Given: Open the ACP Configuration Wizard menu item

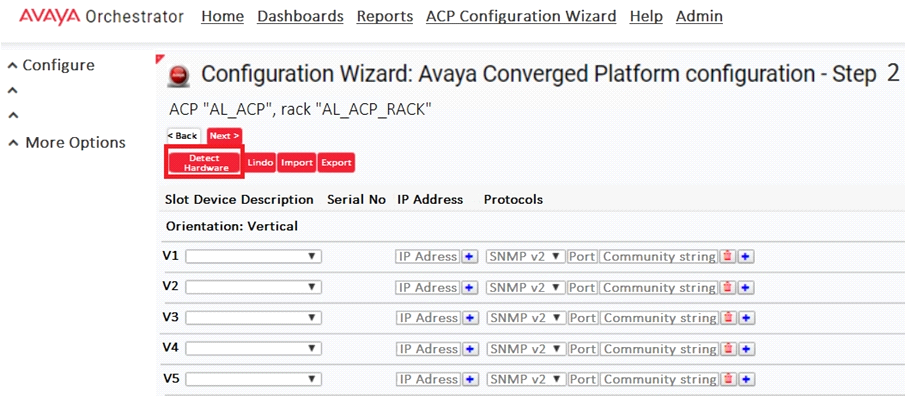Looking at the screenshot, I should pos(521,16).
